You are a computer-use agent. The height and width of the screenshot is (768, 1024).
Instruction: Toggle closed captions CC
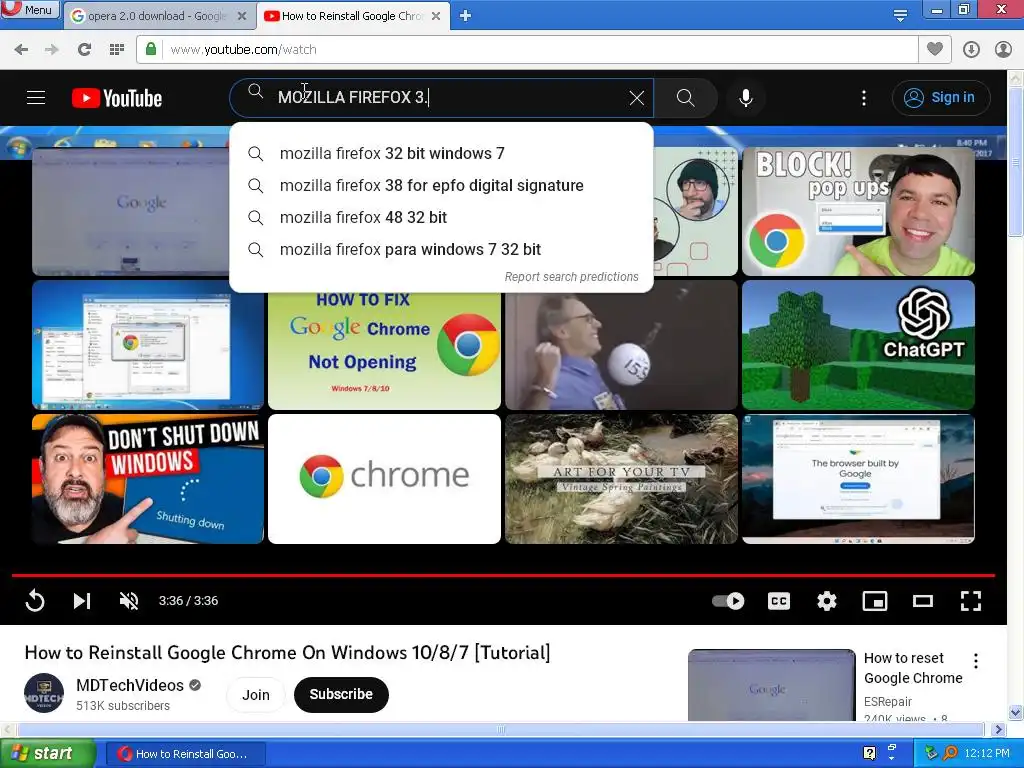tap(778, 601)
